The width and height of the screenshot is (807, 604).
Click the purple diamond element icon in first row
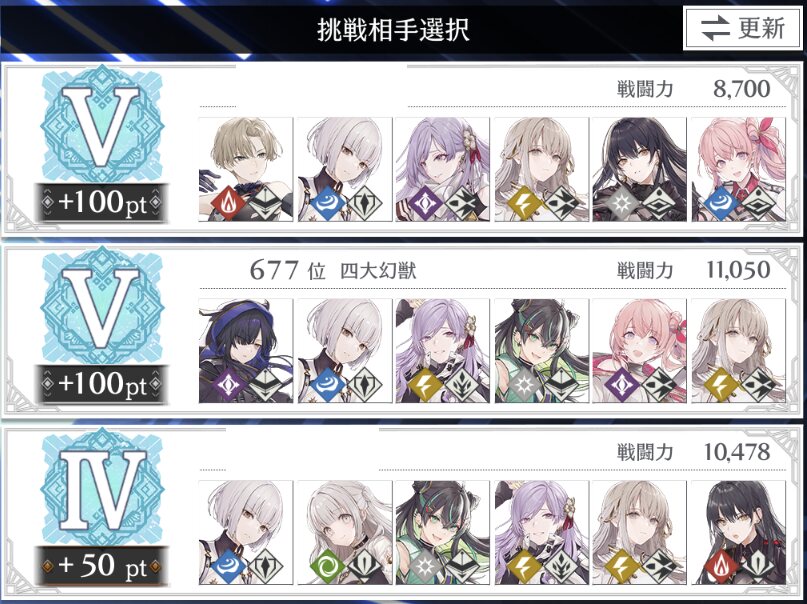pyautogui.click(x=425, y=204)
